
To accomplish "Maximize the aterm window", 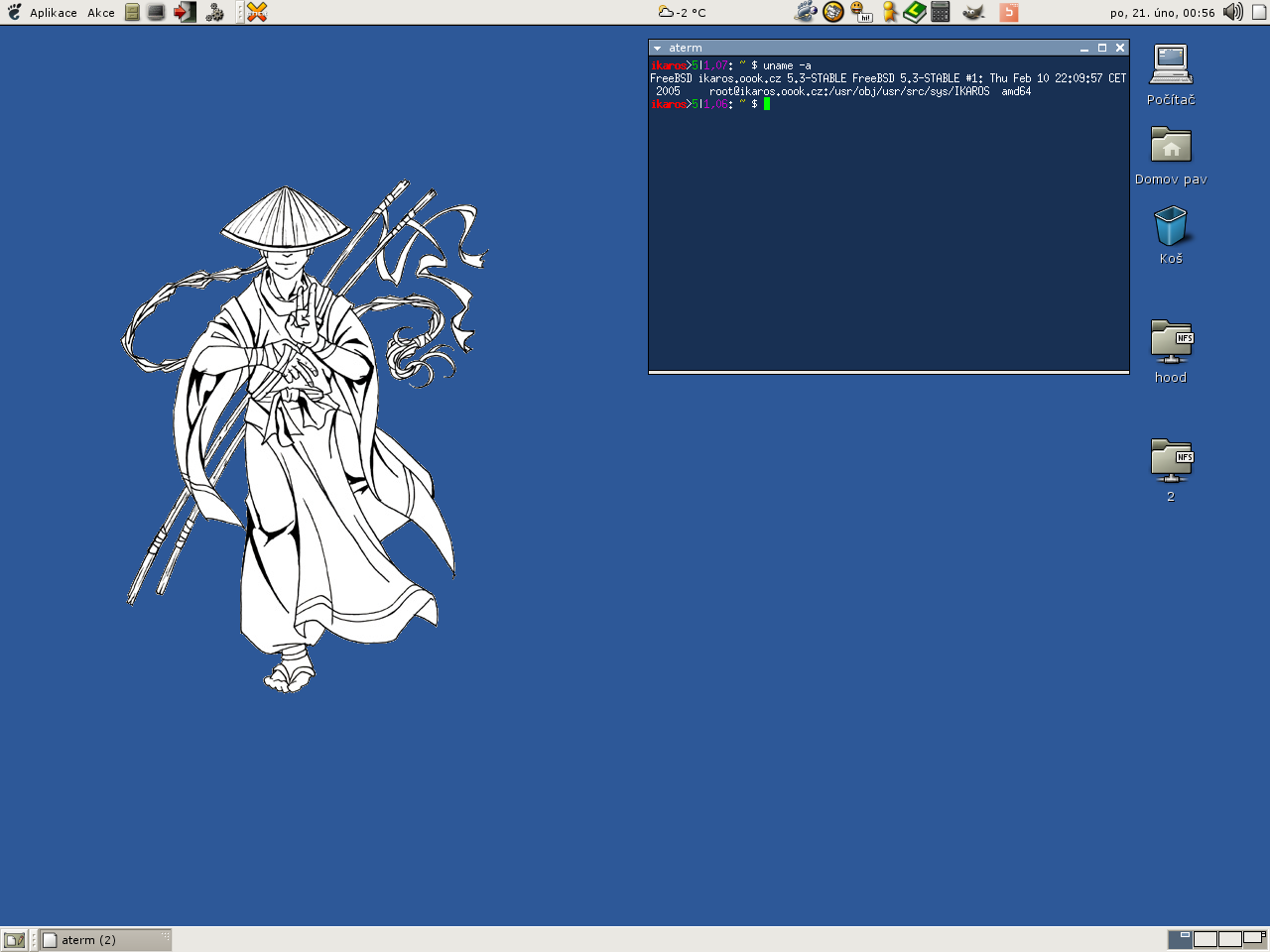I will pyautogui.click(x=1101, y=48).
